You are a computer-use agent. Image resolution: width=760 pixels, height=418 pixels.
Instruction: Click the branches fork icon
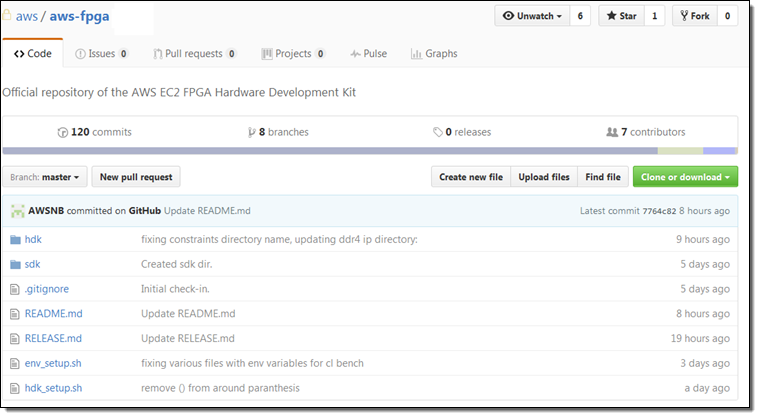click(x=251, y=132)
